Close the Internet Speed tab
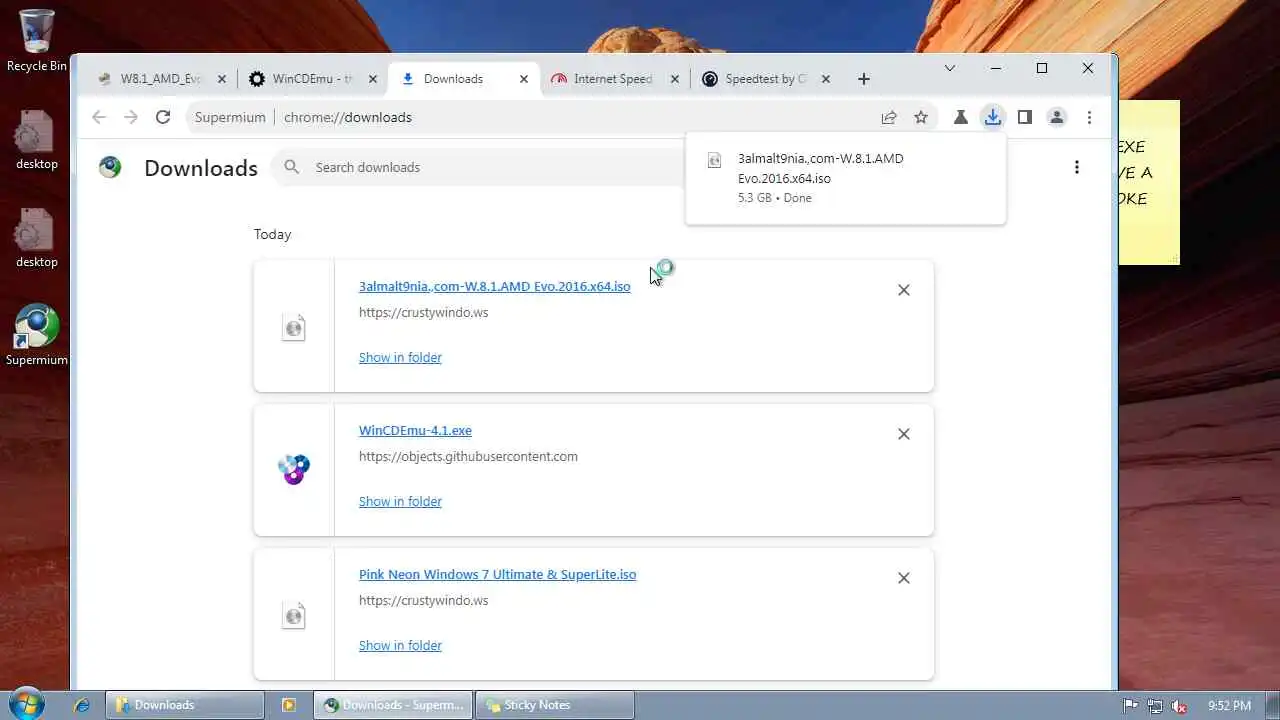 coord(675,79)
